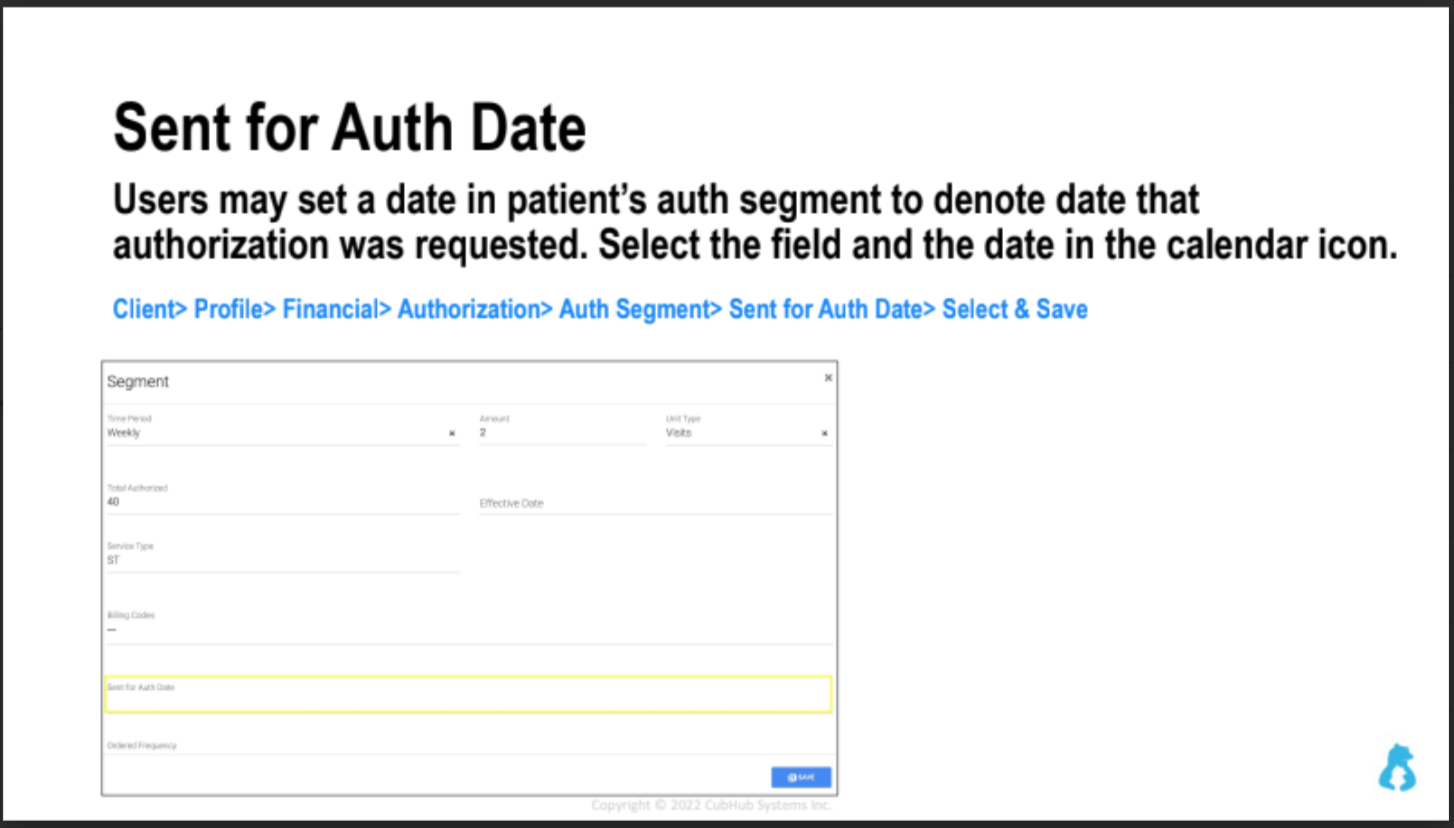Open the Unit Type dropdown showing Visits
This screenshot has width=1454, height=828.
[748, 428]
